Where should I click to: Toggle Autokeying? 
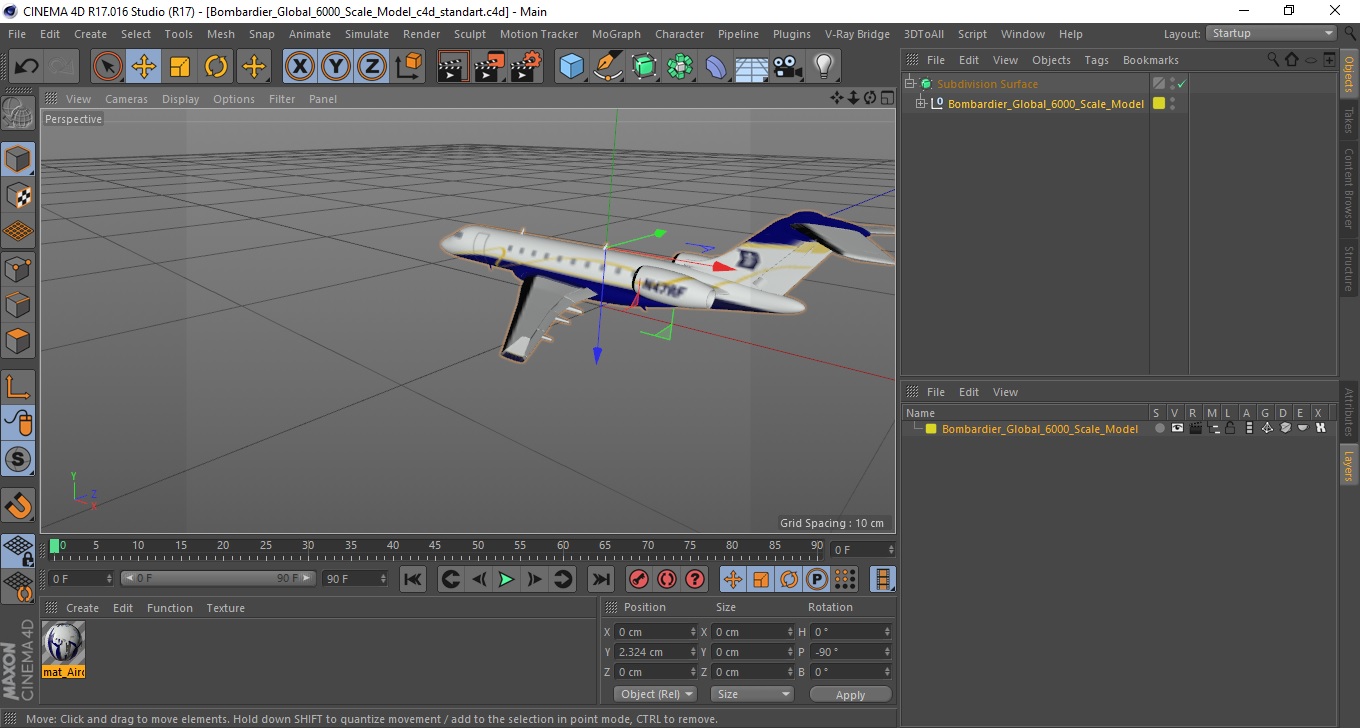pos(666,579)
